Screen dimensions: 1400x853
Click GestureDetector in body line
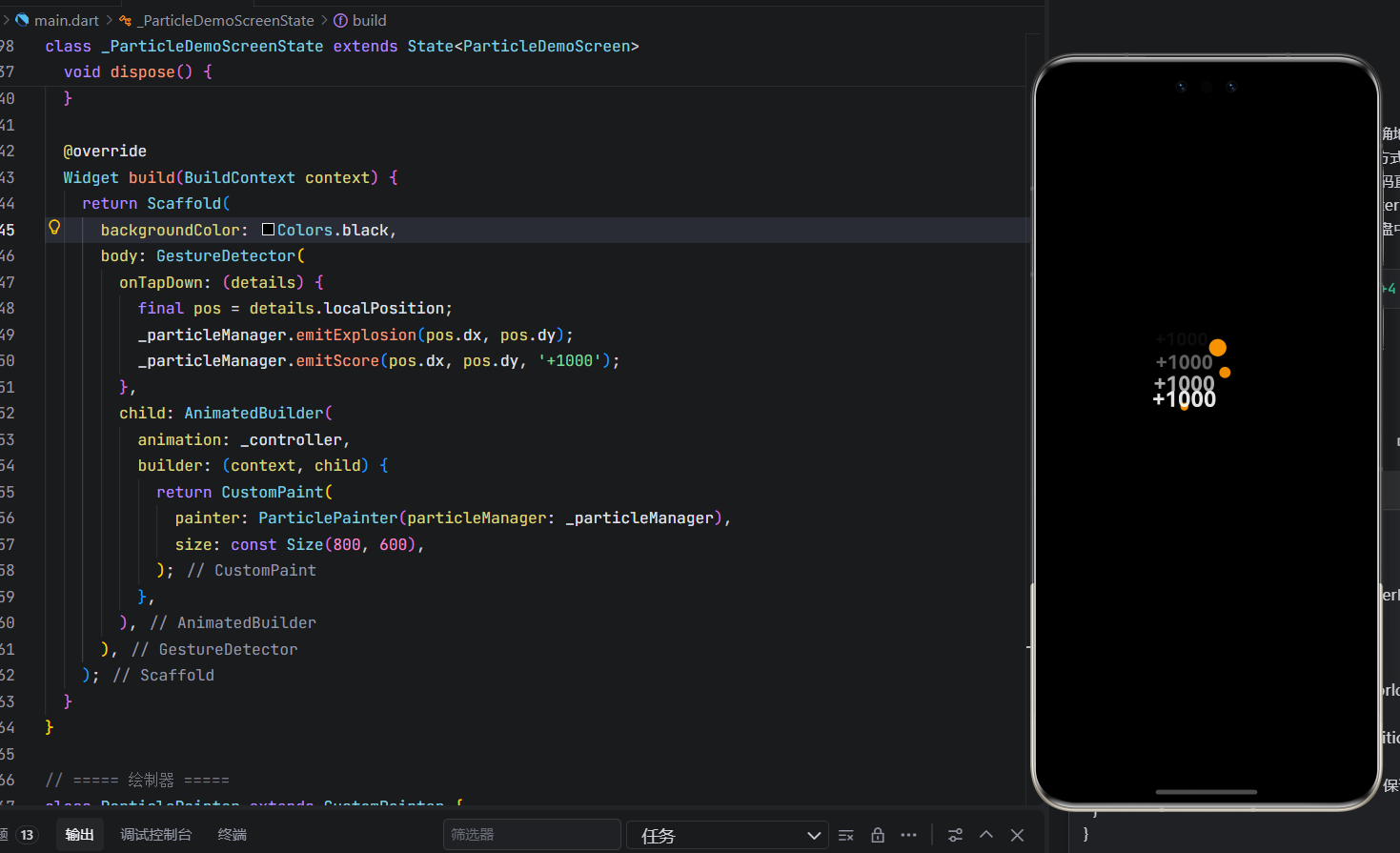click(x=226, y=255)
